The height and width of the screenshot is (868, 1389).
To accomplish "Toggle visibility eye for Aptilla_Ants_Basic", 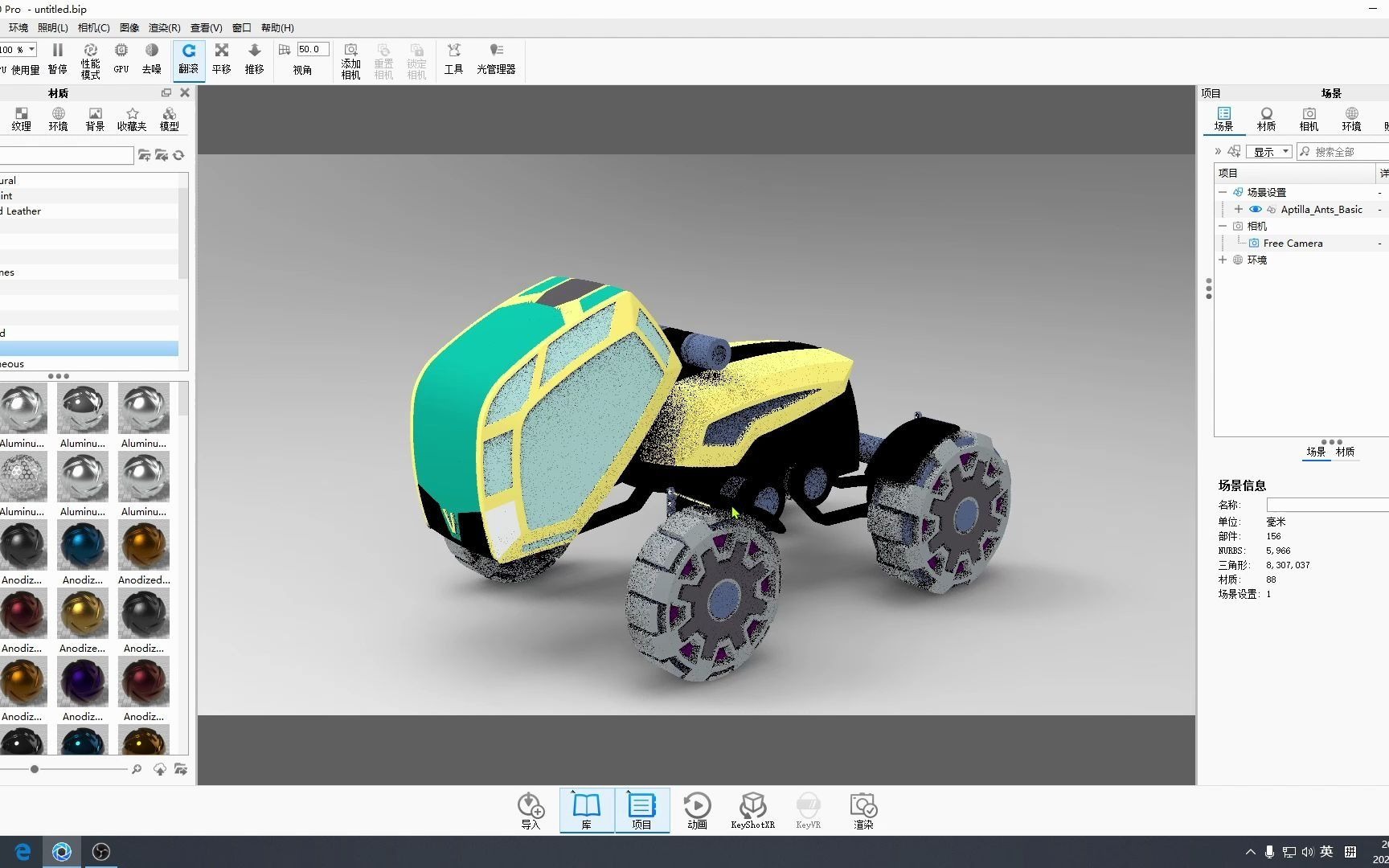I will [1255, 210].
